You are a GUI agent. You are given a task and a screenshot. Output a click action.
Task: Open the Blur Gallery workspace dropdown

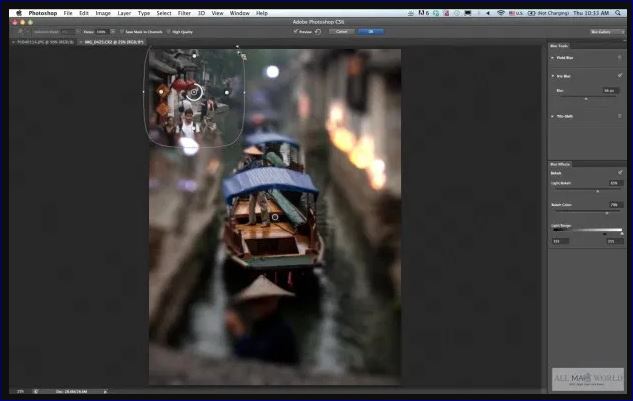[607, 31]
